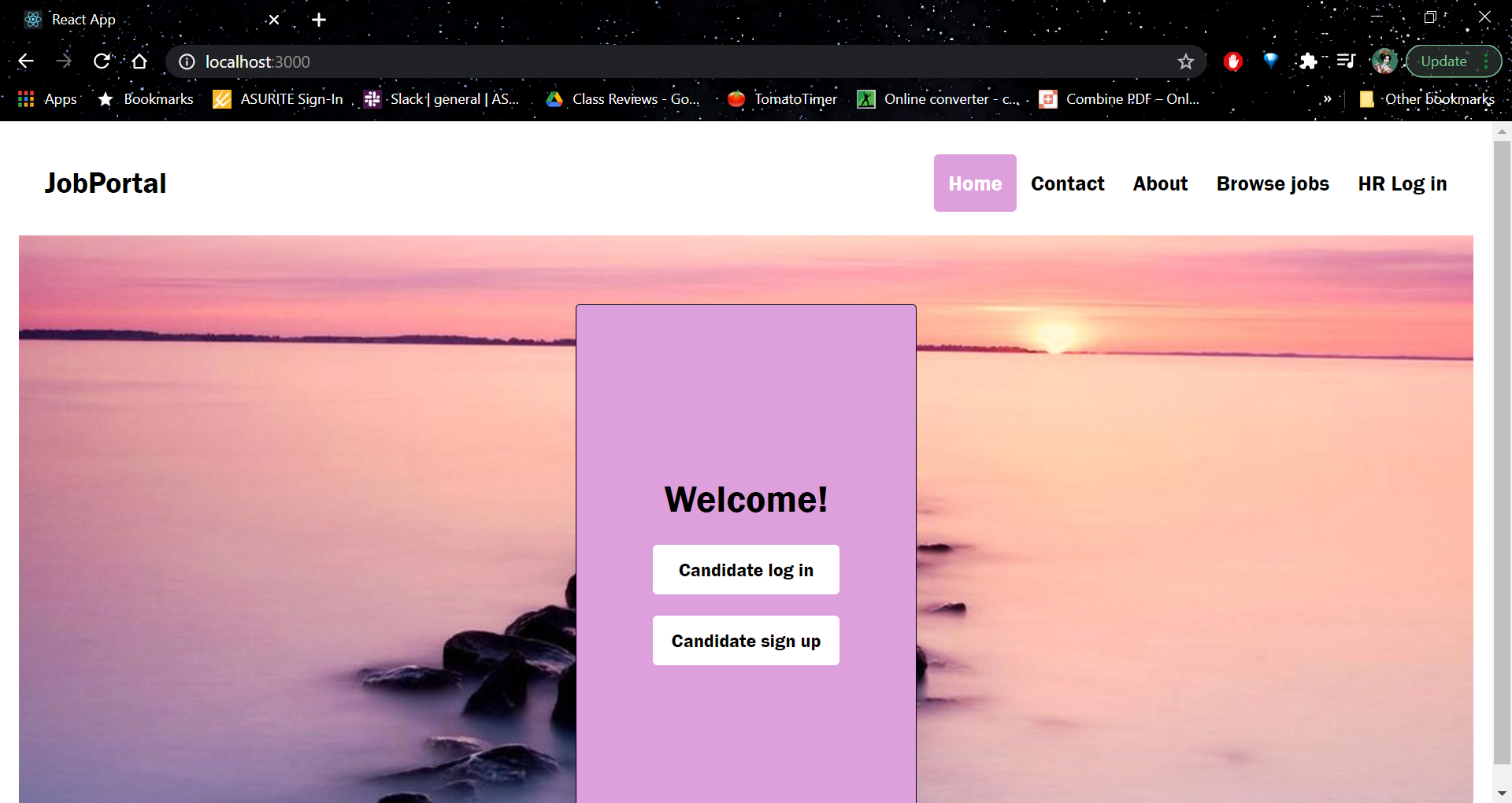
Task: Open the blue gem extension icon
Action: coord(1270,61)
